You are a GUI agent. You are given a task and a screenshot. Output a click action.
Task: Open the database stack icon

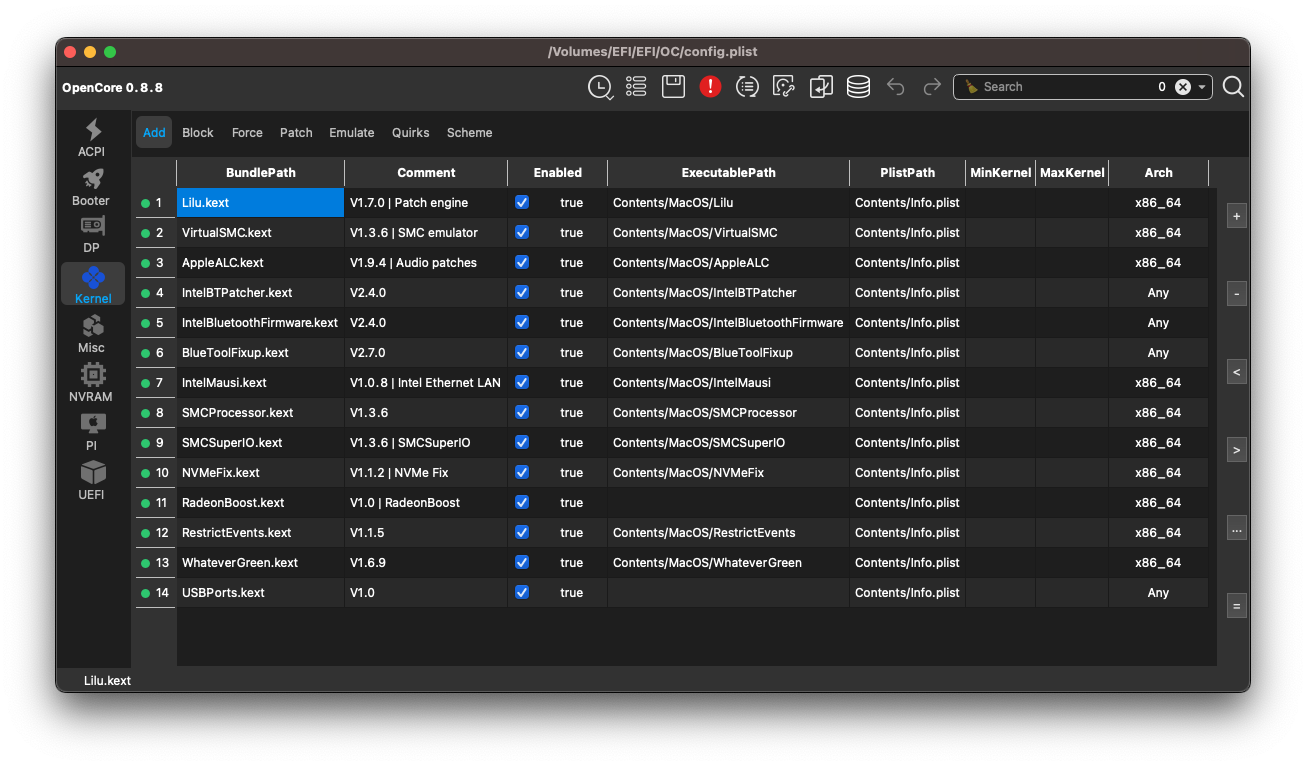click(x=858, y=87)
